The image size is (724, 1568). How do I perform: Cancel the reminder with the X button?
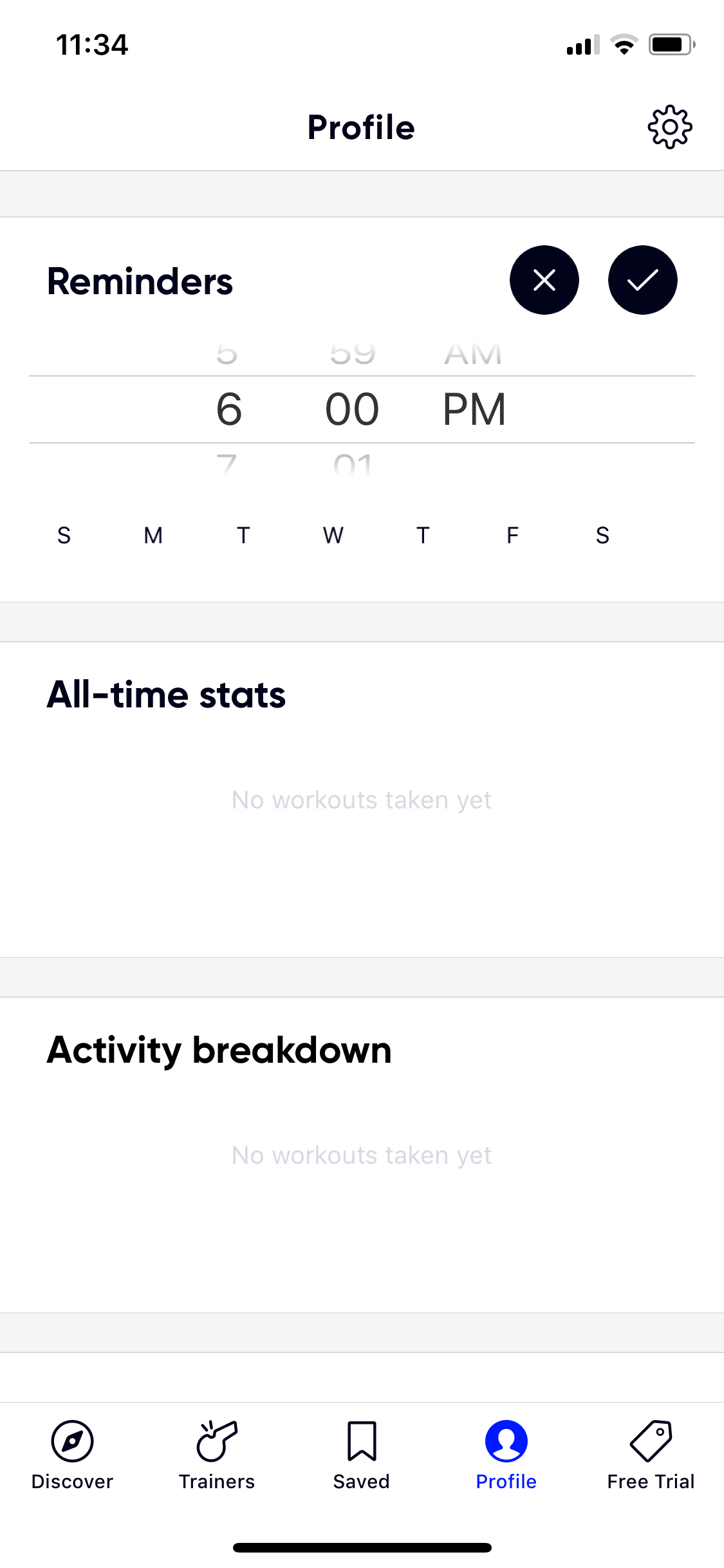544,280
